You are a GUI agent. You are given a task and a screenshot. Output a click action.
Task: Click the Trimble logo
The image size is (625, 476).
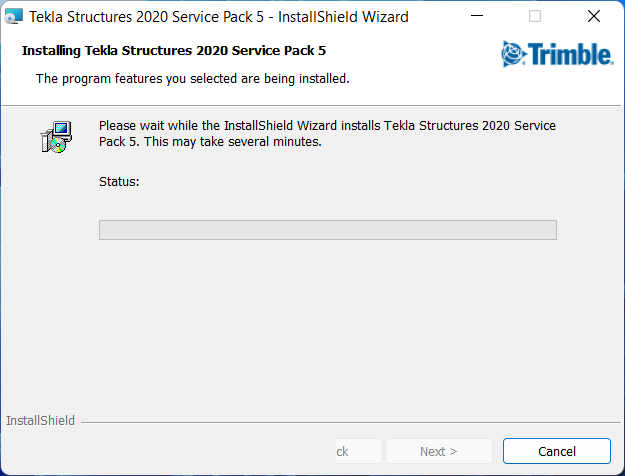[557, 54]
